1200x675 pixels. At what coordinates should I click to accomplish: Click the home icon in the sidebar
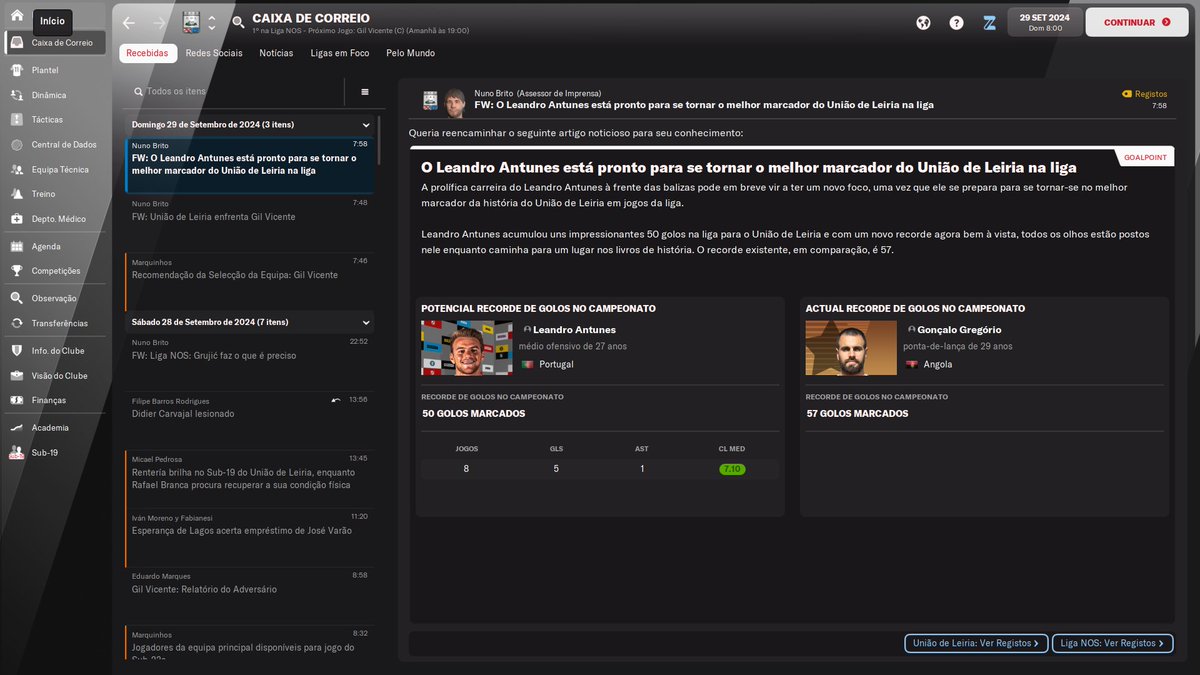click(x=16, y=16)
